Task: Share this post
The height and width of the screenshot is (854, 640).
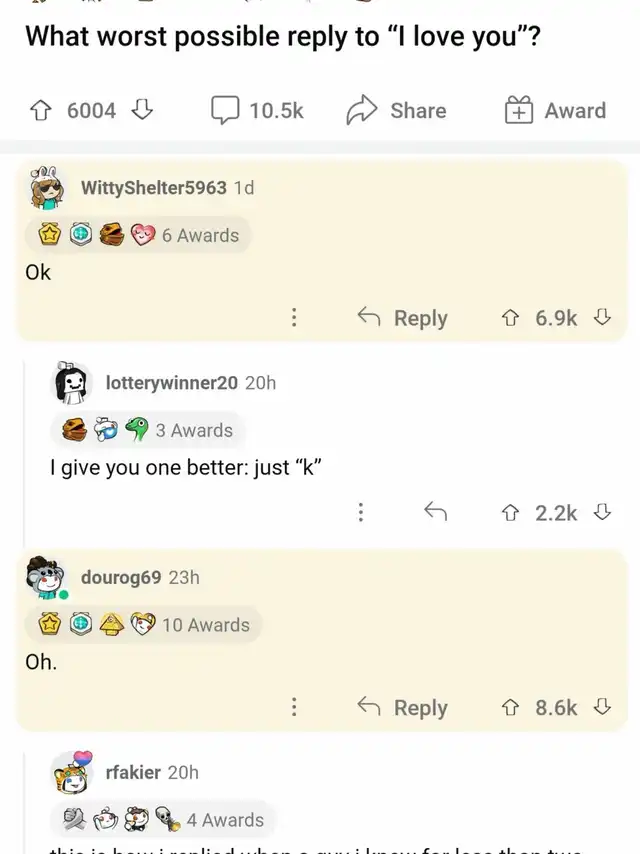Action: click(396, 110)
